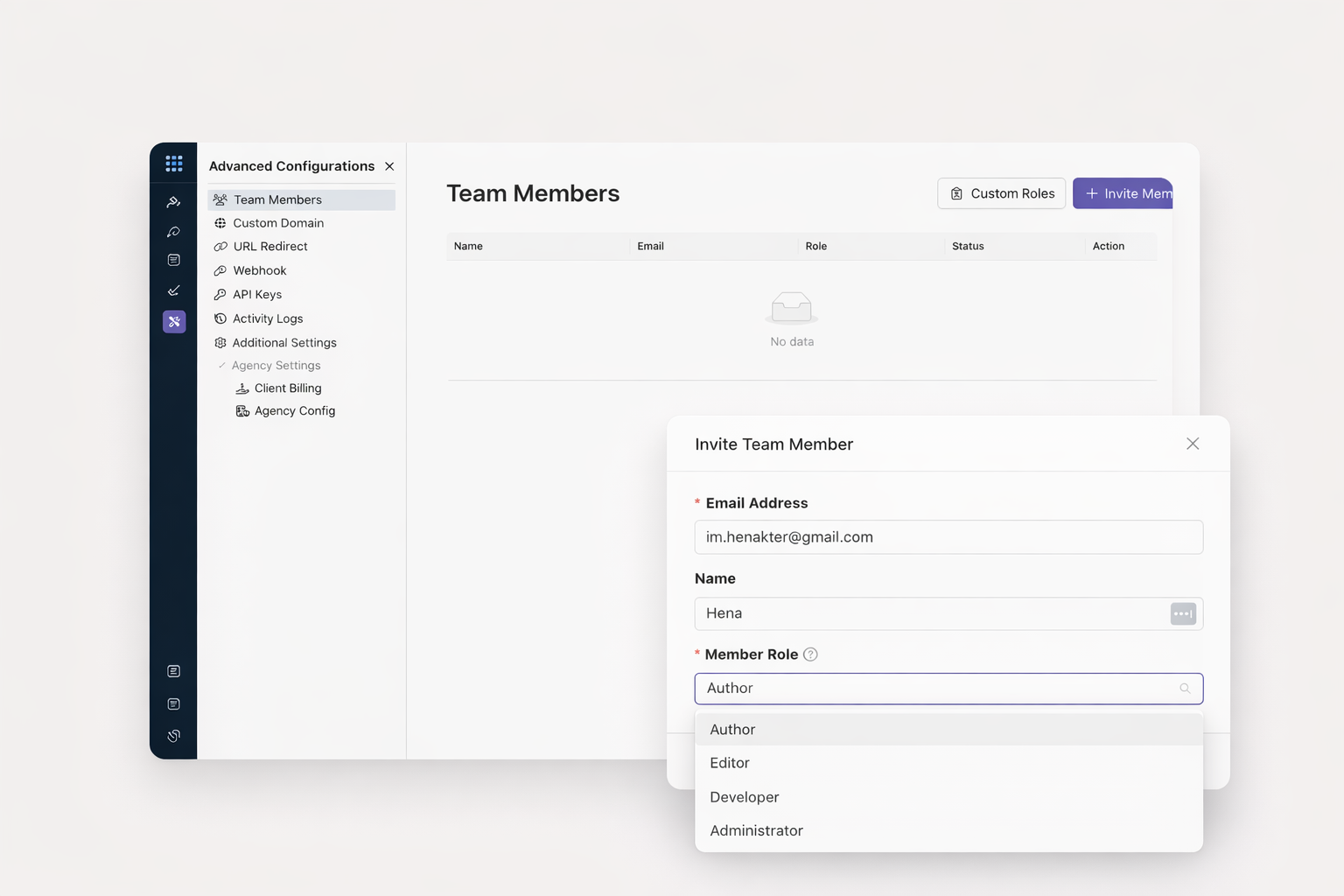Click the apps grid icon in sidebar
The height and width of the screenshot is (896, 1344).
pyautogui.click(x=173, y=164)
